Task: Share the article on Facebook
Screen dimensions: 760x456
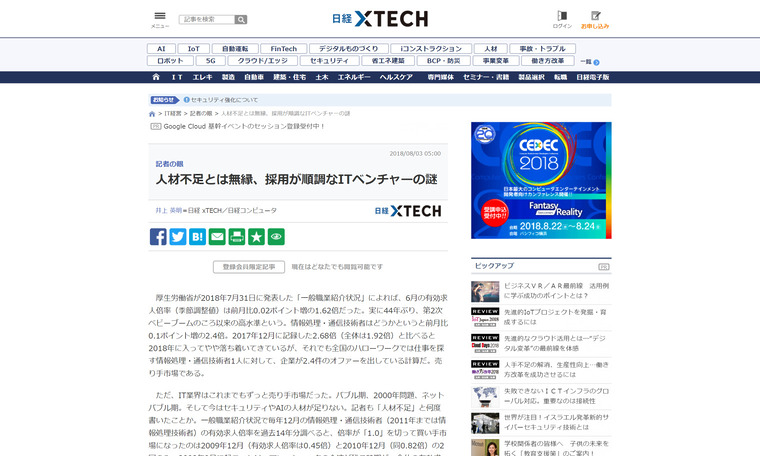Action: (x=158, y=237)
